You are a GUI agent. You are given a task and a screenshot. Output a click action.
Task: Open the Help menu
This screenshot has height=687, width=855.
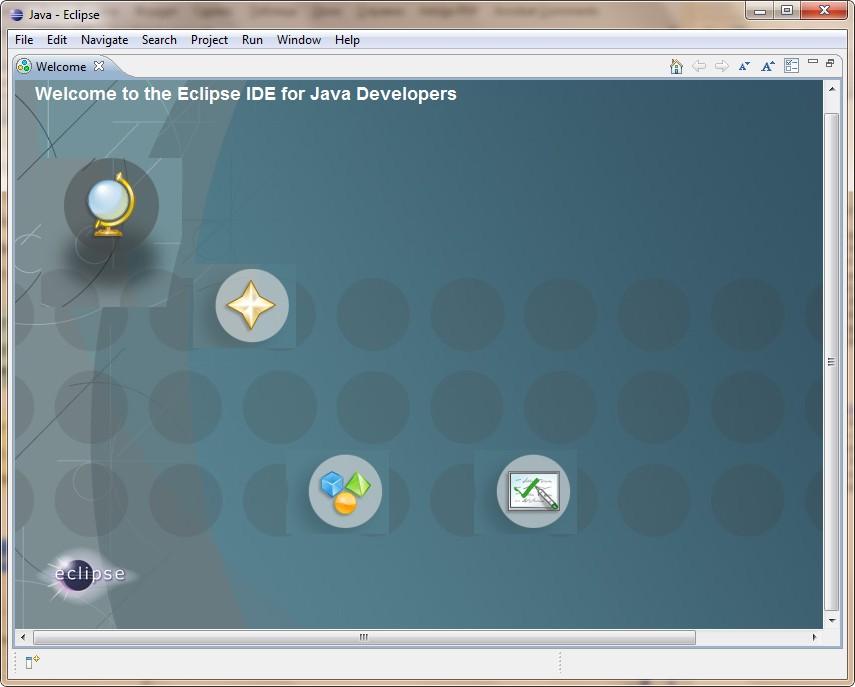[x=347, y=40]
